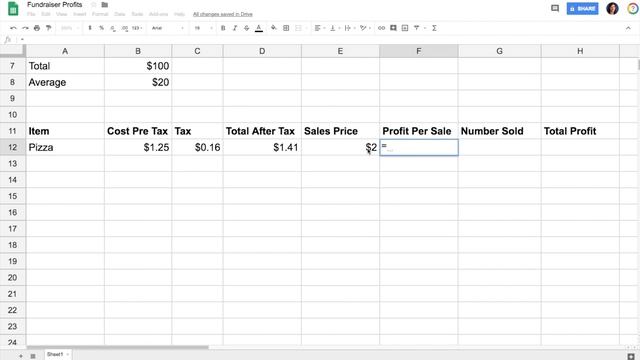Screen dimensions: 640x360
Task: Select the $100 Total cell
Action: coord(138,66)
